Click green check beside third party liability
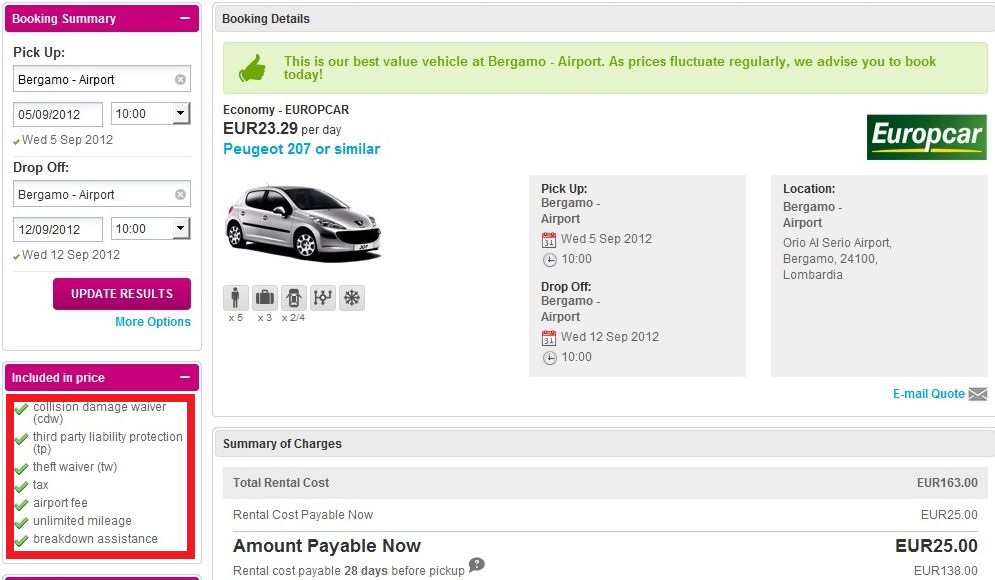Screen dimensions: 995x580 [22, 438]
